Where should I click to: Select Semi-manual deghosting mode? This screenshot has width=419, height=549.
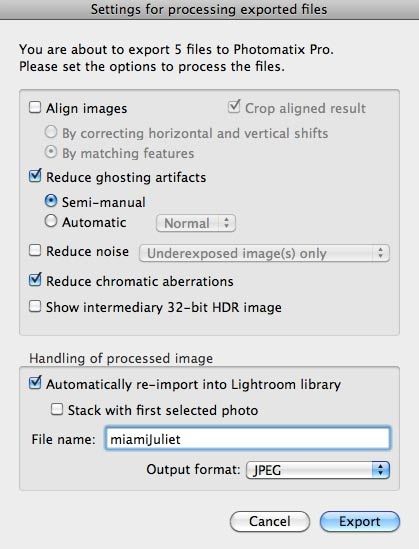coord(51,201)
